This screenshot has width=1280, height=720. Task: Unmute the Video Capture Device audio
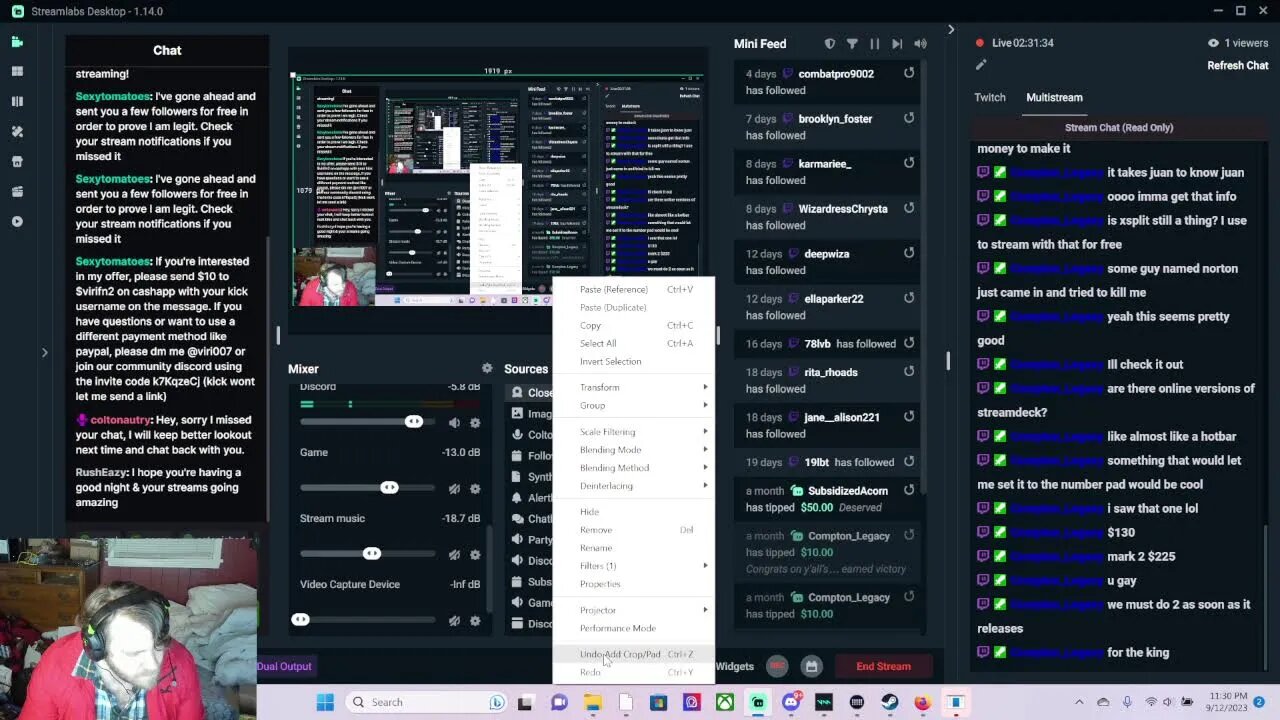tap(454, 621)
